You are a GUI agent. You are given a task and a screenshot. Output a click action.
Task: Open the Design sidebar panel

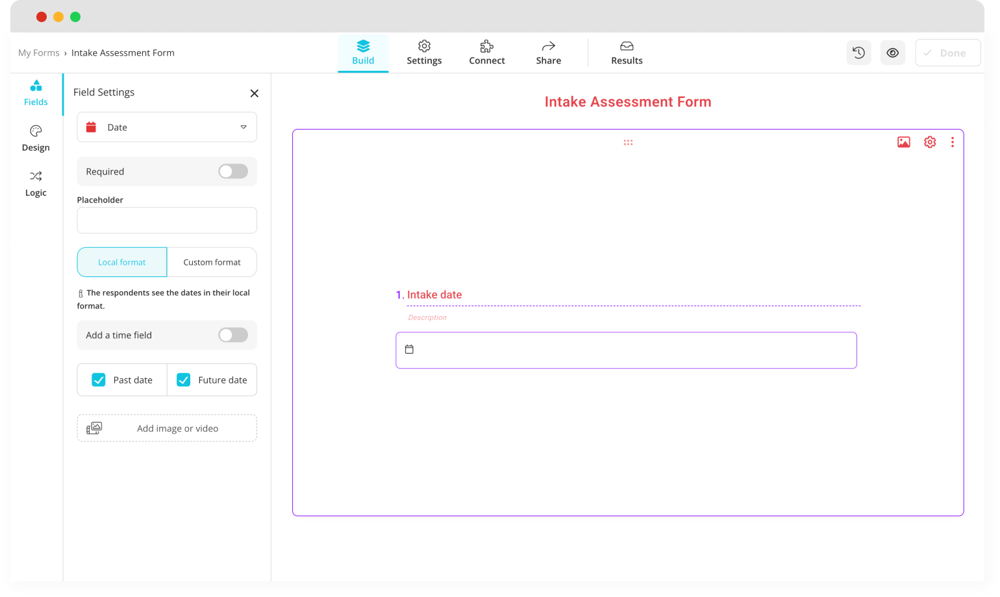pos(36,138)
